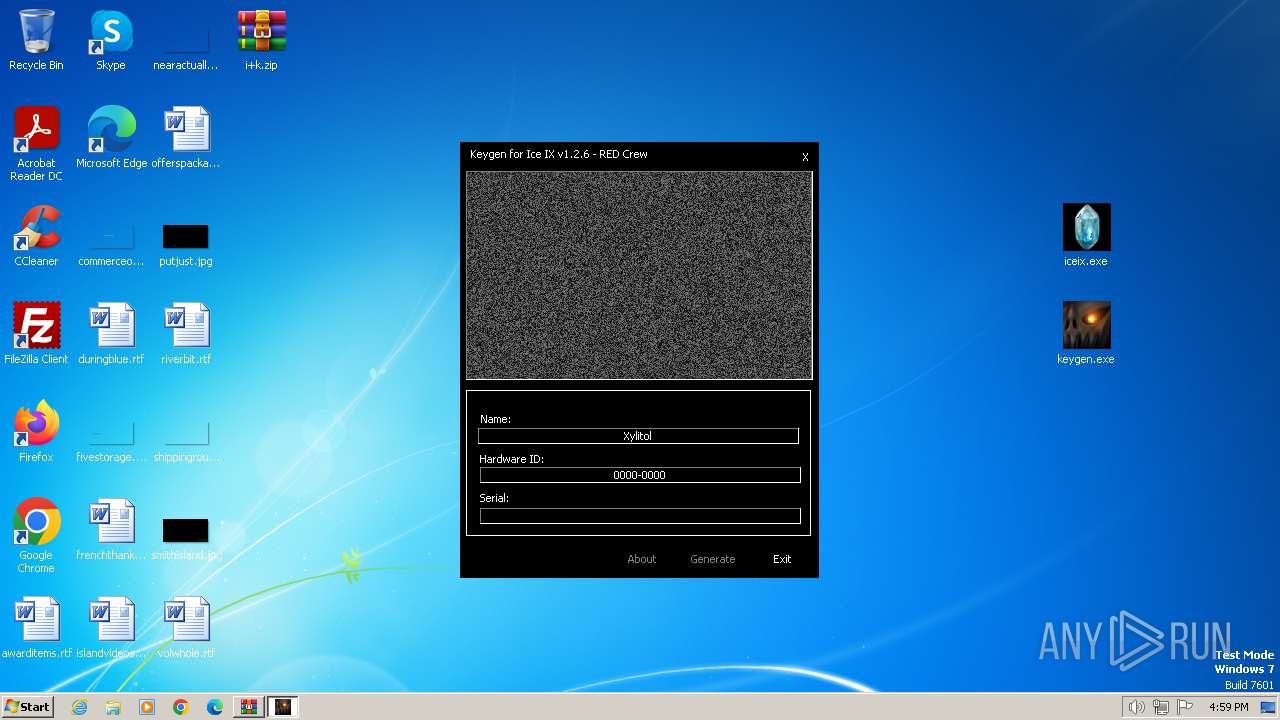Select the riverbit.rtf document
This screenshot has height=720, width=1280.
(186, 334)
